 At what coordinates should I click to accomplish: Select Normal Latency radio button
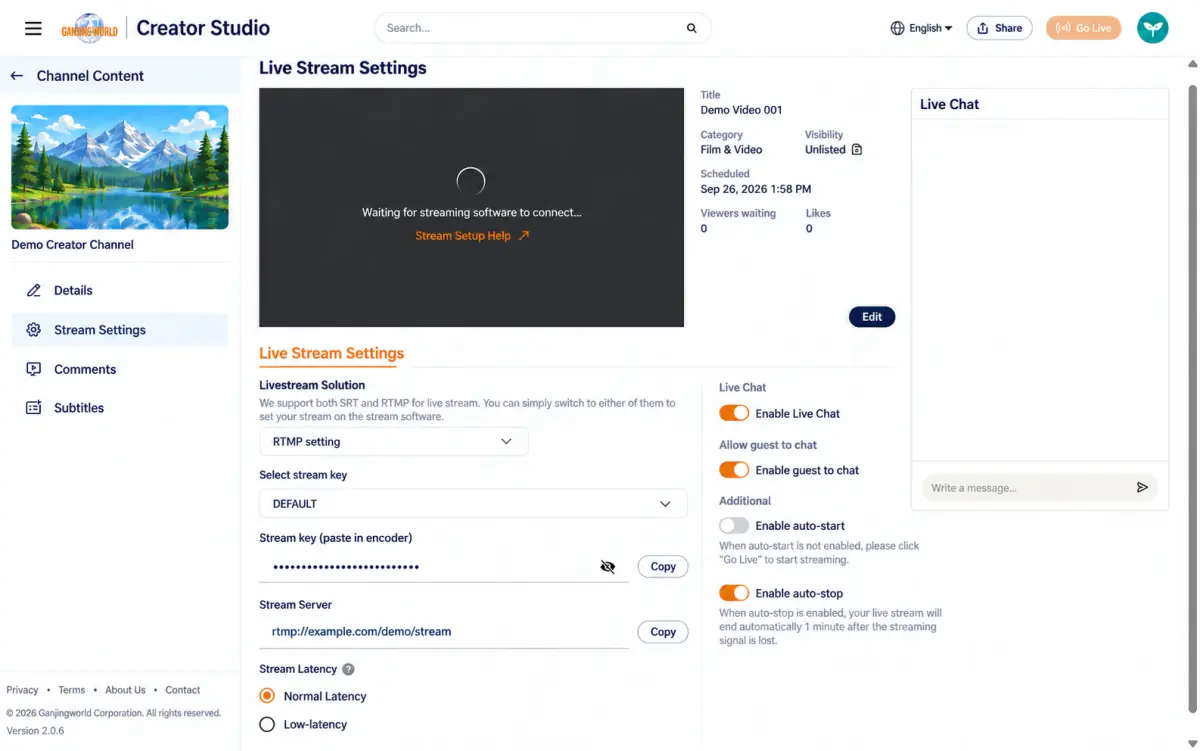(x=267, y=696)
